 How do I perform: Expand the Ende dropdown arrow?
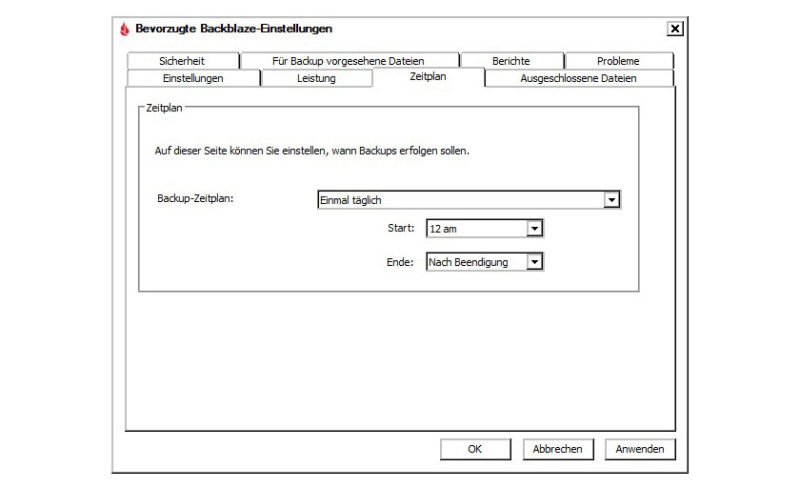tap(534, 262)
